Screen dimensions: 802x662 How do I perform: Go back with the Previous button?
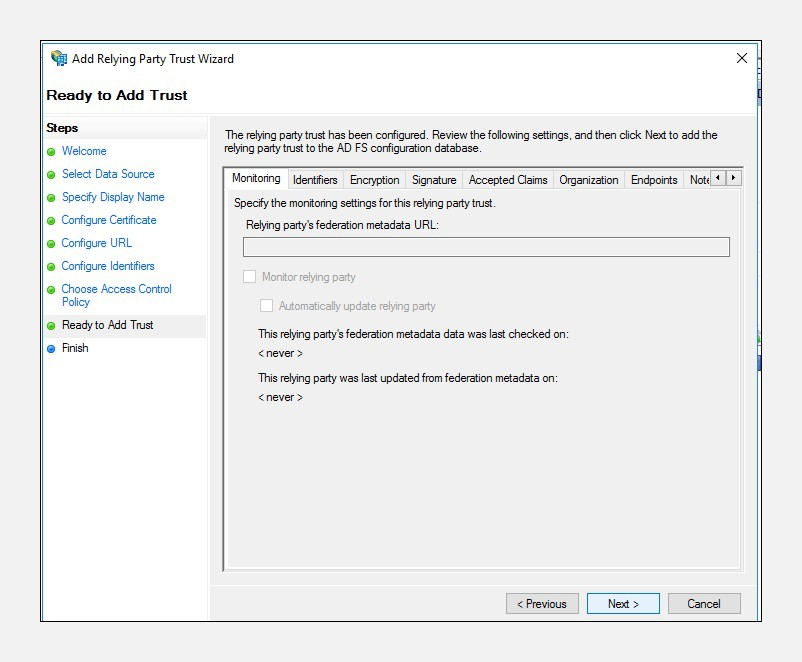542,604
